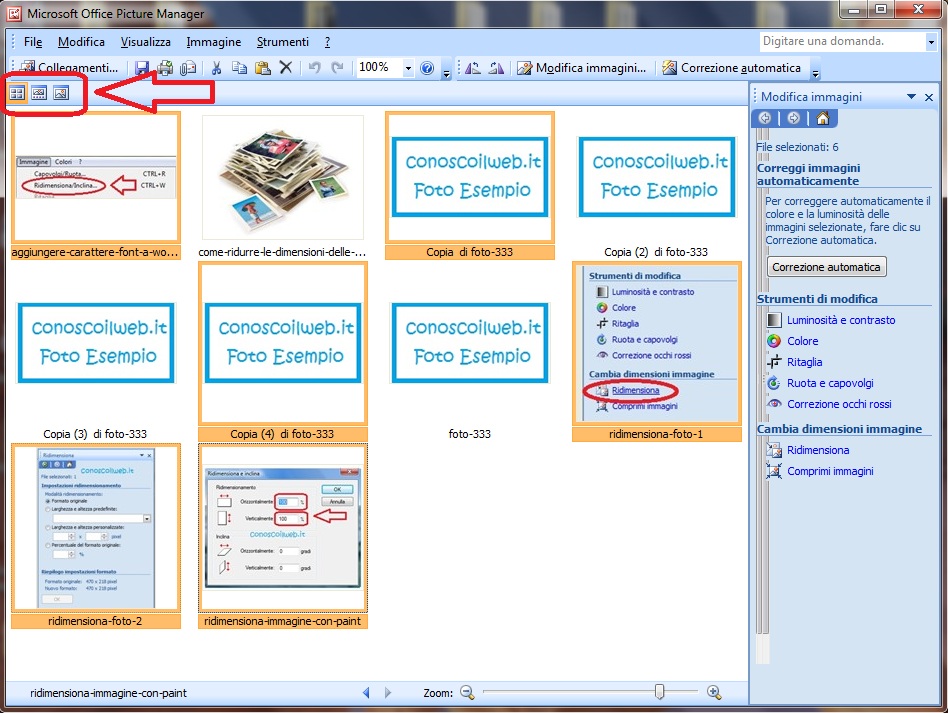Open the ? help menu
Viewport: 948px width, 713px height.
tap(327, 42)
